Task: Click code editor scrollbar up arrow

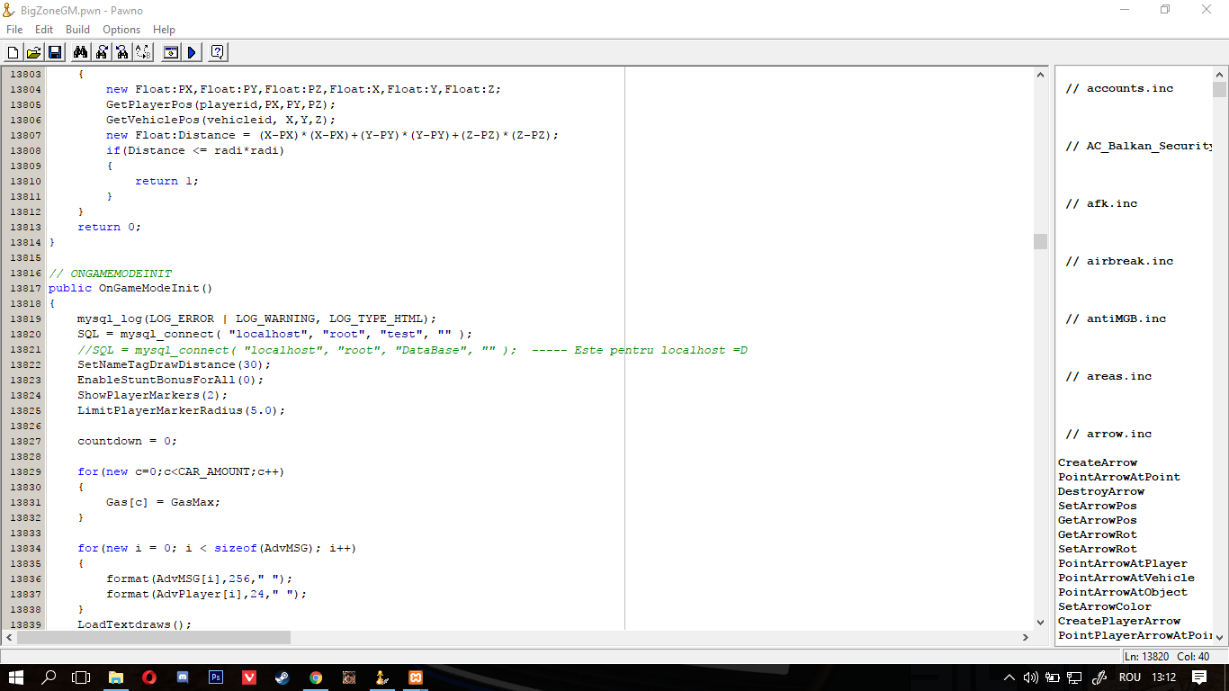Action: 1040,74
